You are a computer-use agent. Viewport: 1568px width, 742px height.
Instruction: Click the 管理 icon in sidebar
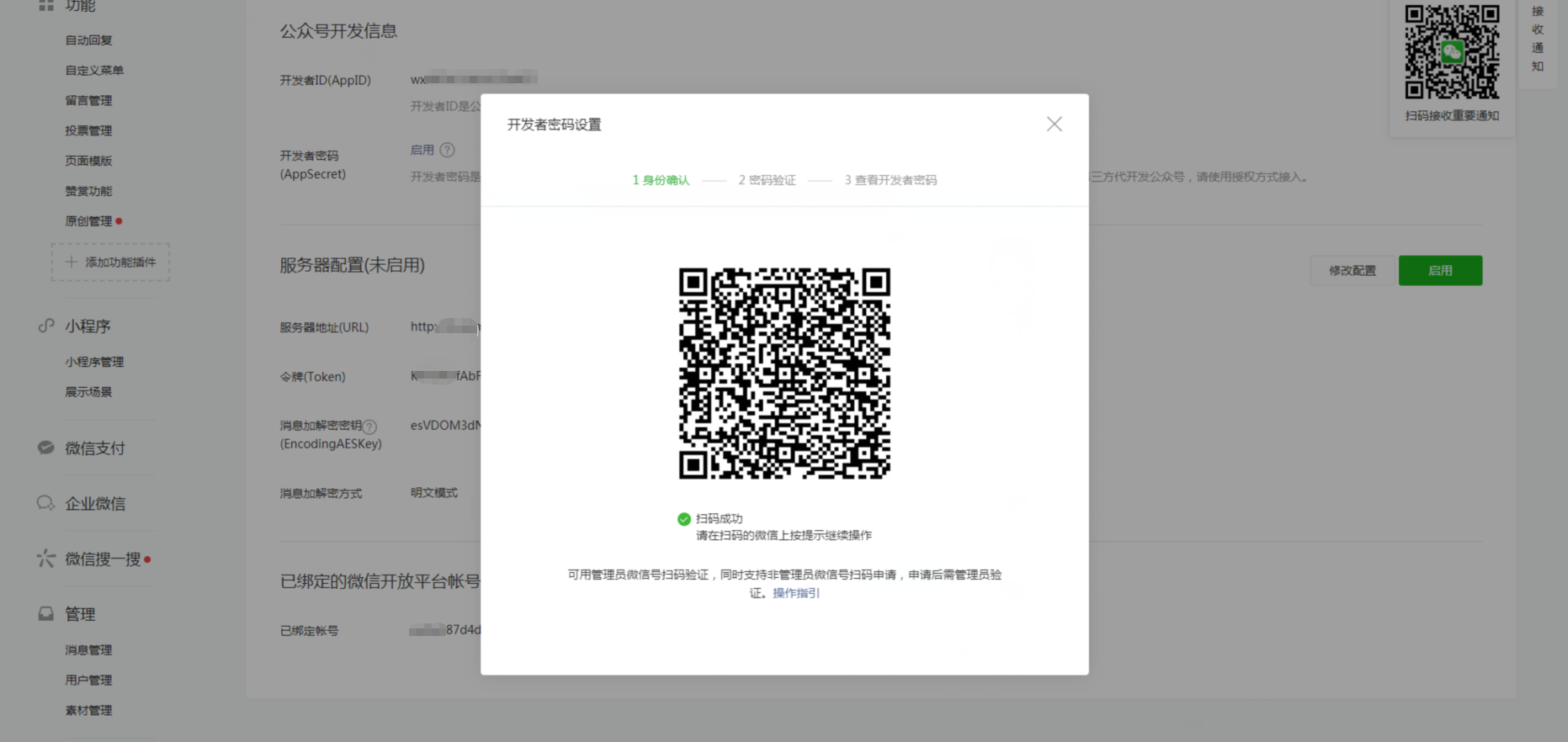pyautogui.click(x=46, y=614)
